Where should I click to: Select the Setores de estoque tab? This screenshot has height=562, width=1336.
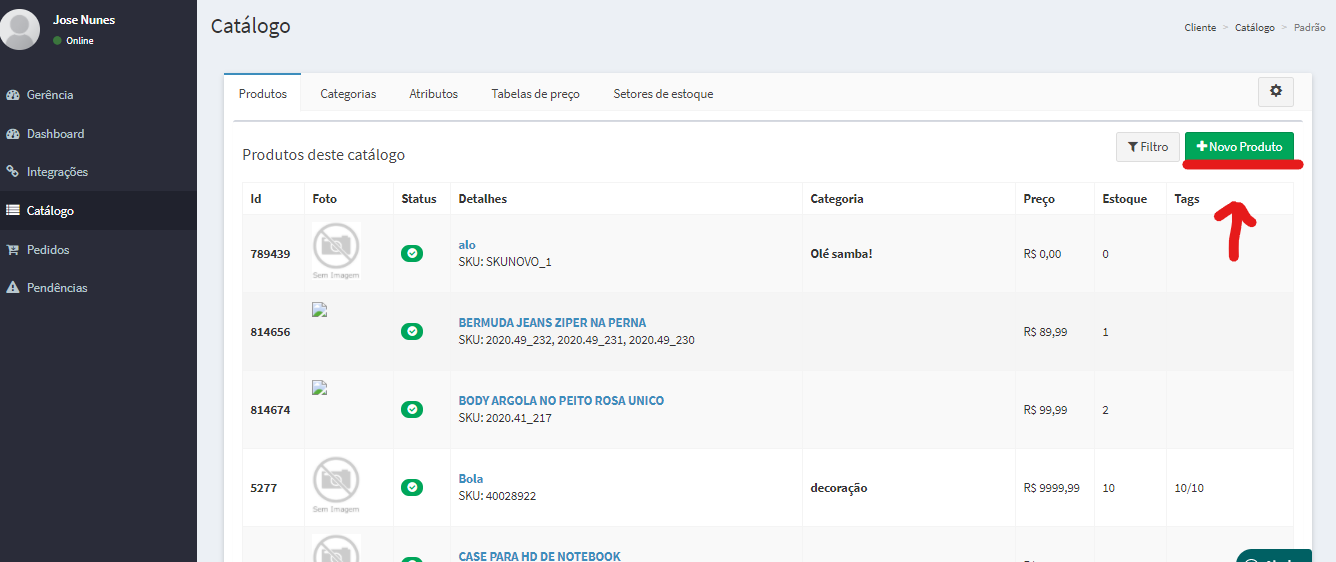663,93
